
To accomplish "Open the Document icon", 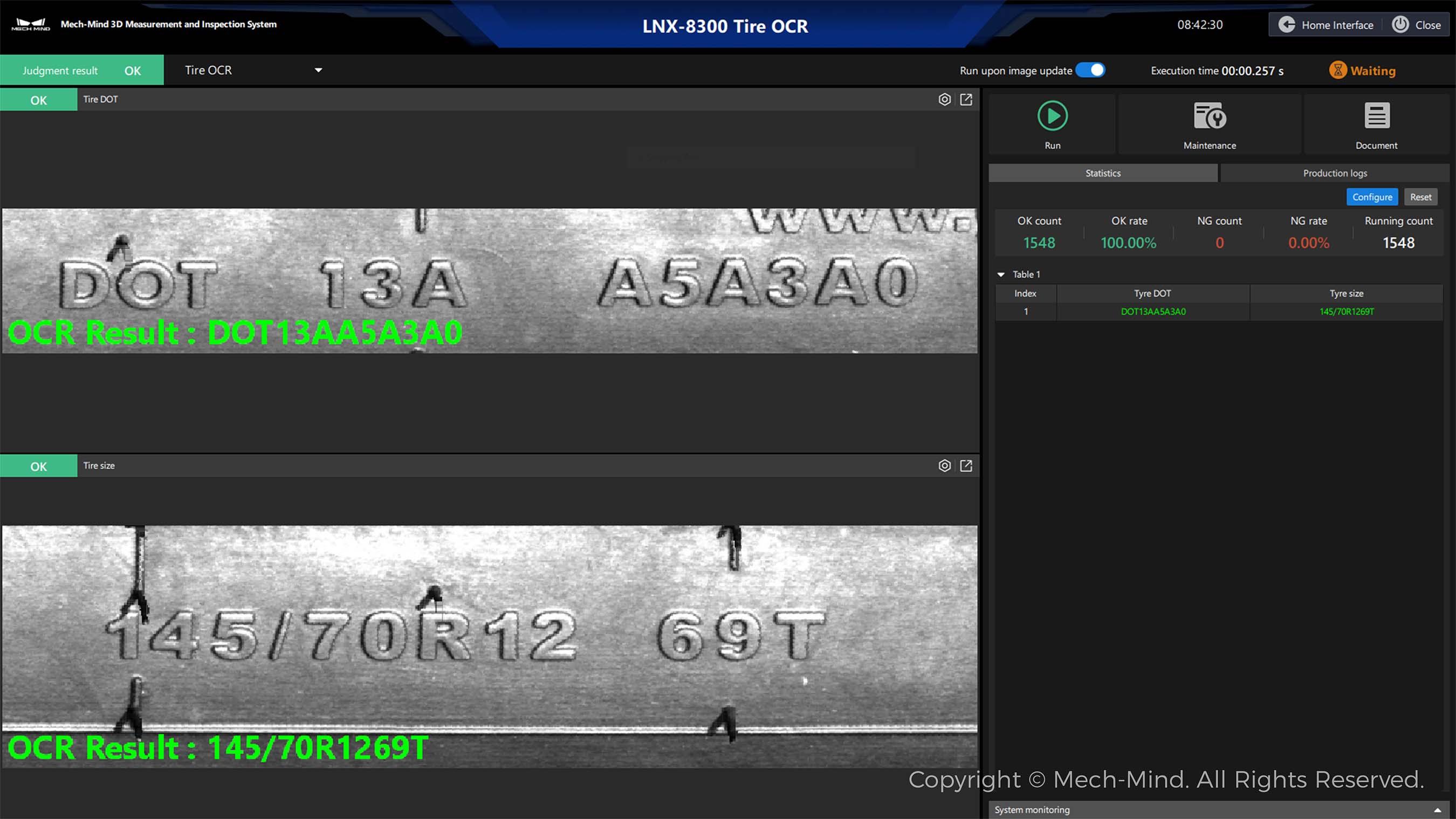I will tap(1376, 116).
